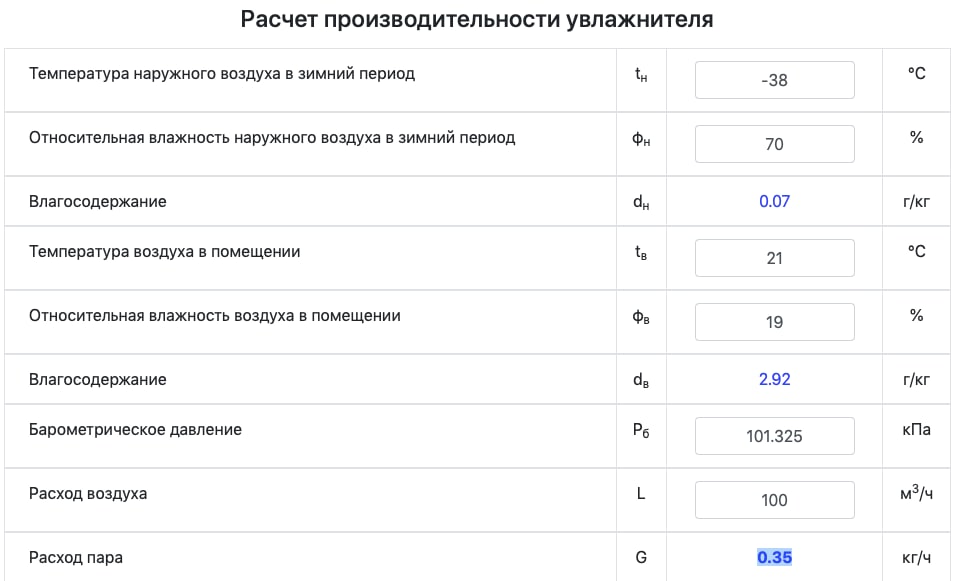956x581 pixels.
Task: Click the кПа unit cell
Action: coord(916,430)
